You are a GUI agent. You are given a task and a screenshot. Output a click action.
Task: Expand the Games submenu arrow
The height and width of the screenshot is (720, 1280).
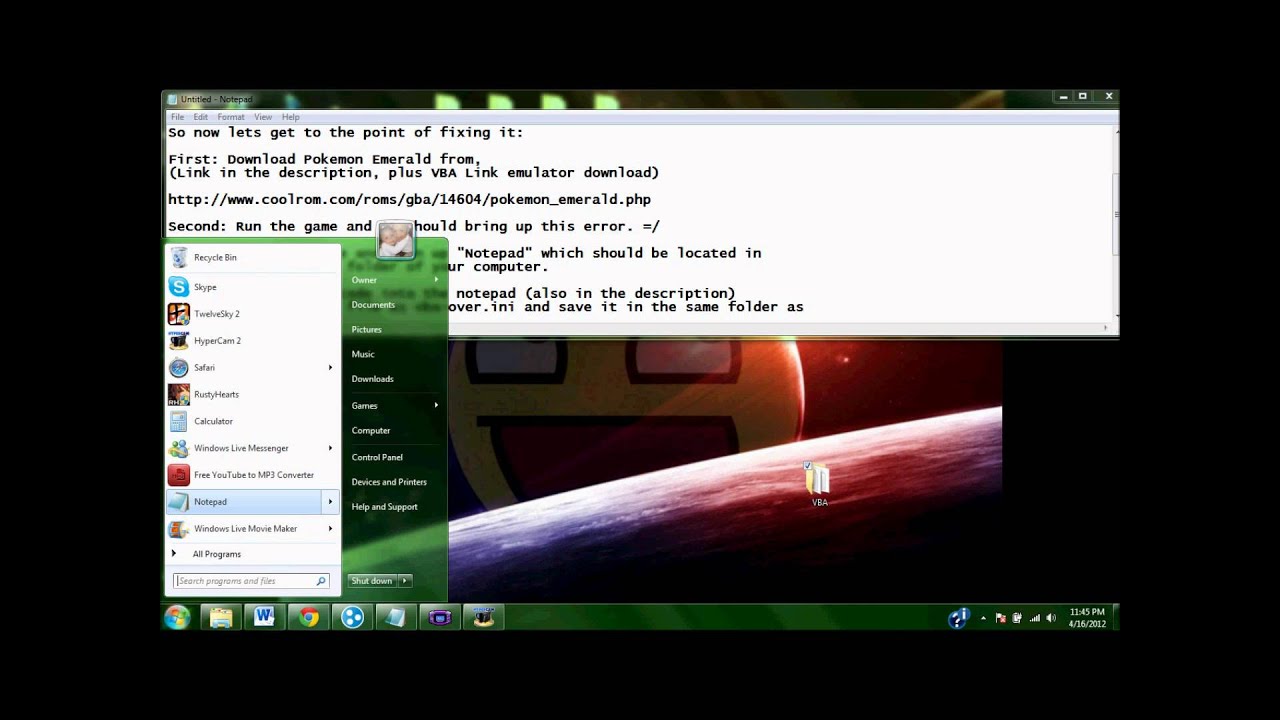[436, 405]
